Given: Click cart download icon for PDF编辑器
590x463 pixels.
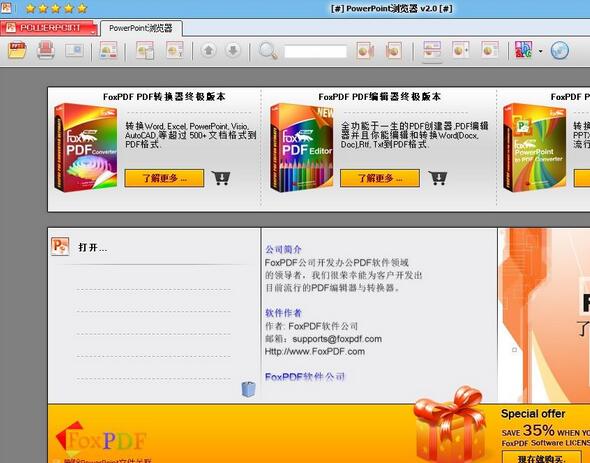Looking at the screenshot, I should coord(438,178).
